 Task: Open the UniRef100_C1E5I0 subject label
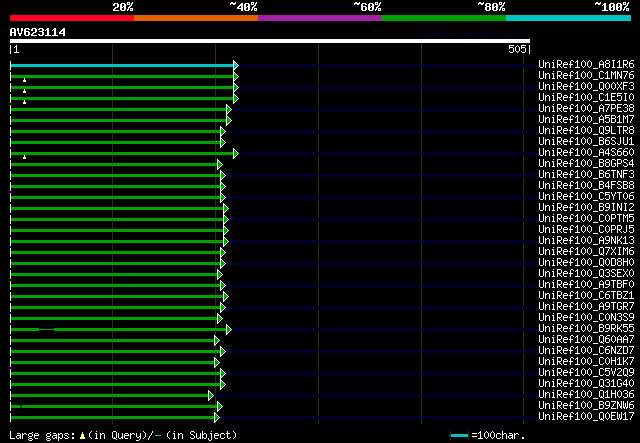(586, 98)
